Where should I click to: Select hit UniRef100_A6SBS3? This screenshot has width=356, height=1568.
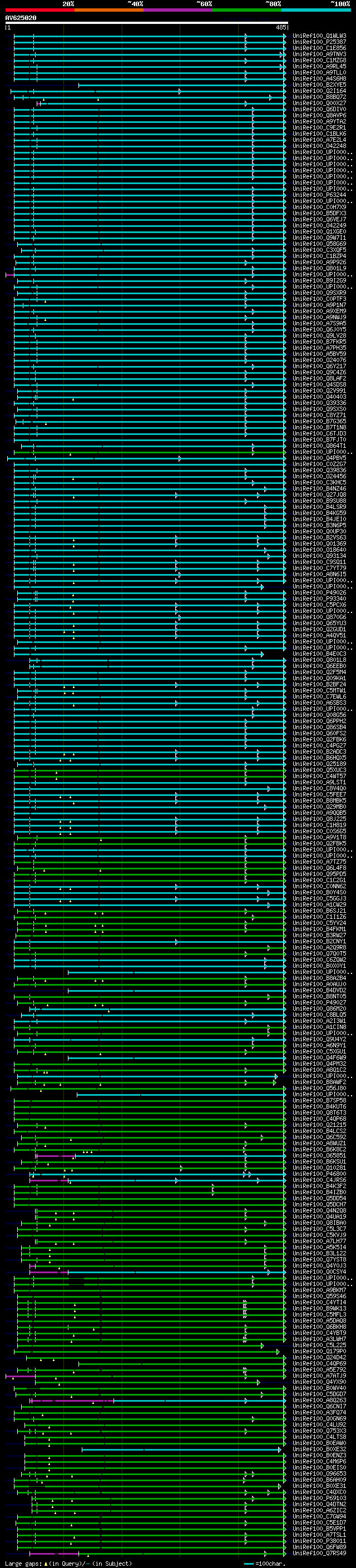[319, 703]
